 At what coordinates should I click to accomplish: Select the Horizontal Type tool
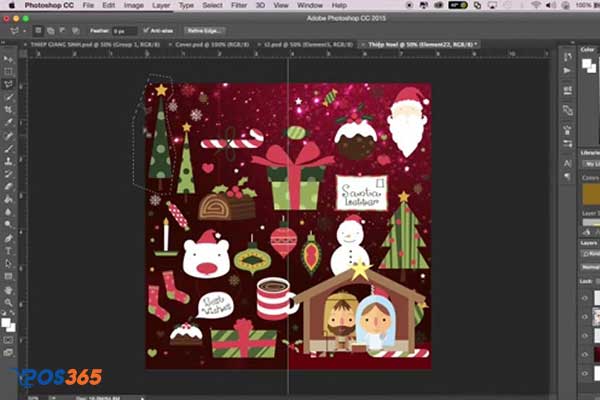(8, 251)
